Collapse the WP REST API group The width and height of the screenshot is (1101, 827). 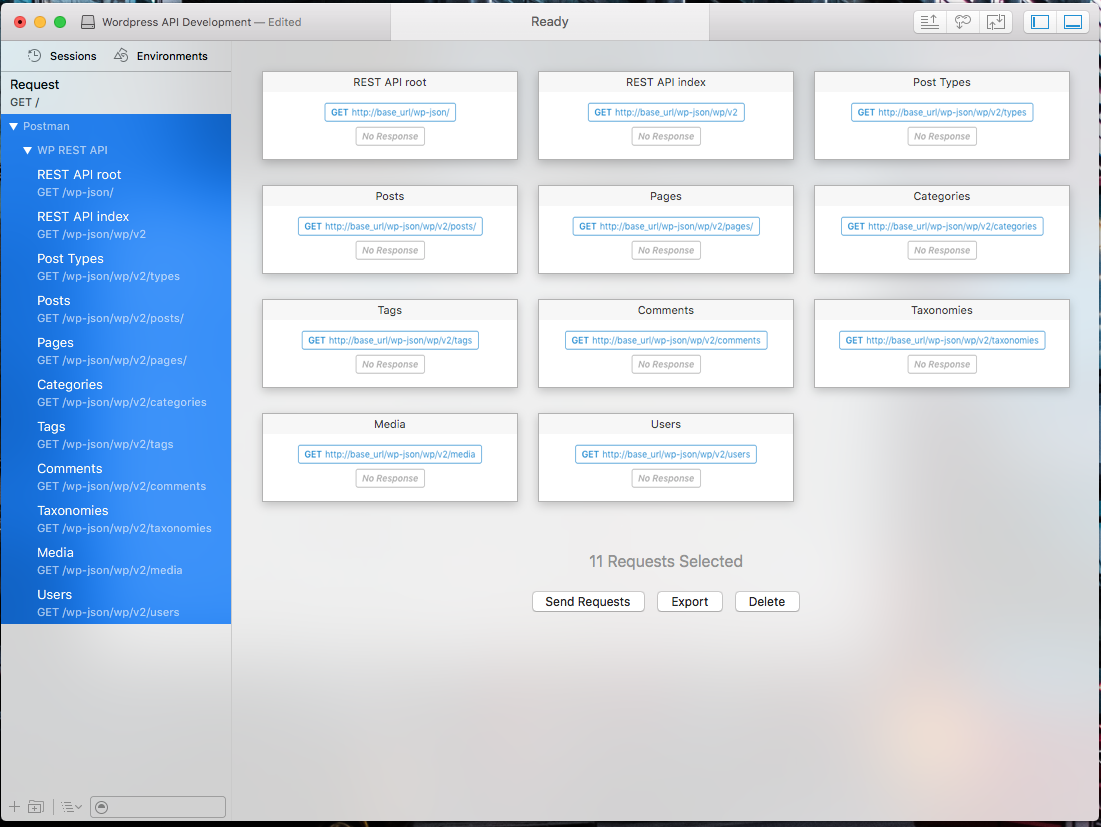27,151
